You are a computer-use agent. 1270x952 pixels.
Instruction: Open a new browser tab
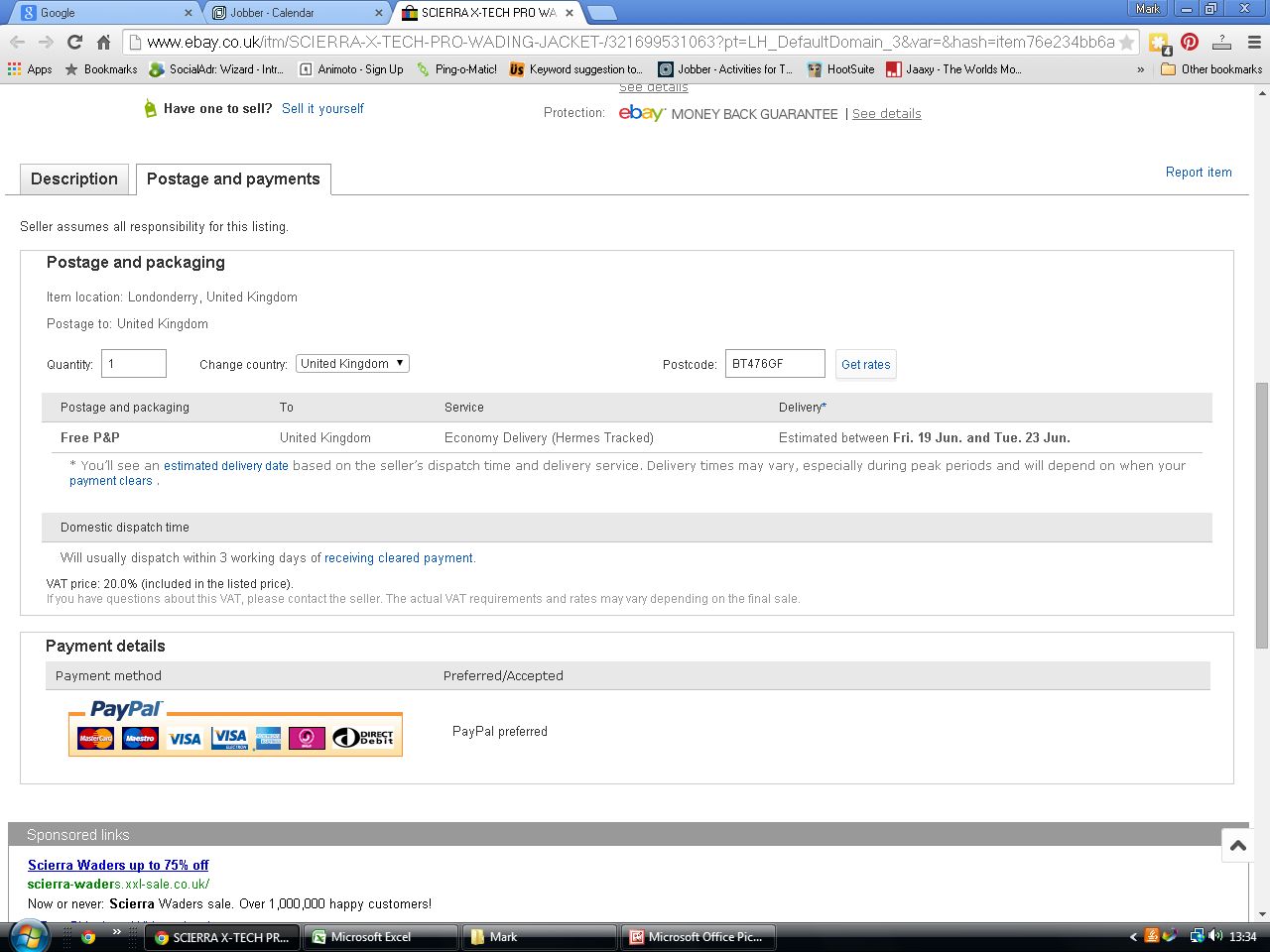(602, 13)
